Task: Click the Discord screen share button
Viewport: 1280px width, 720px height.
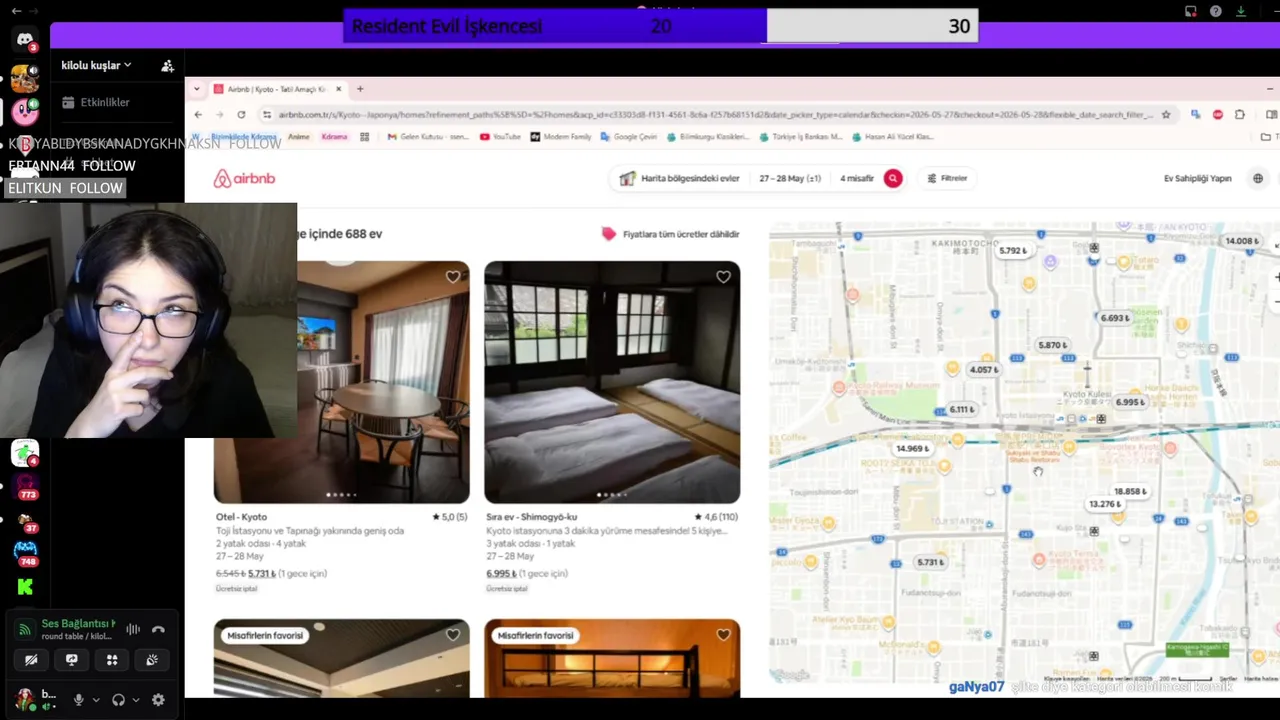Action: [71, 660]
